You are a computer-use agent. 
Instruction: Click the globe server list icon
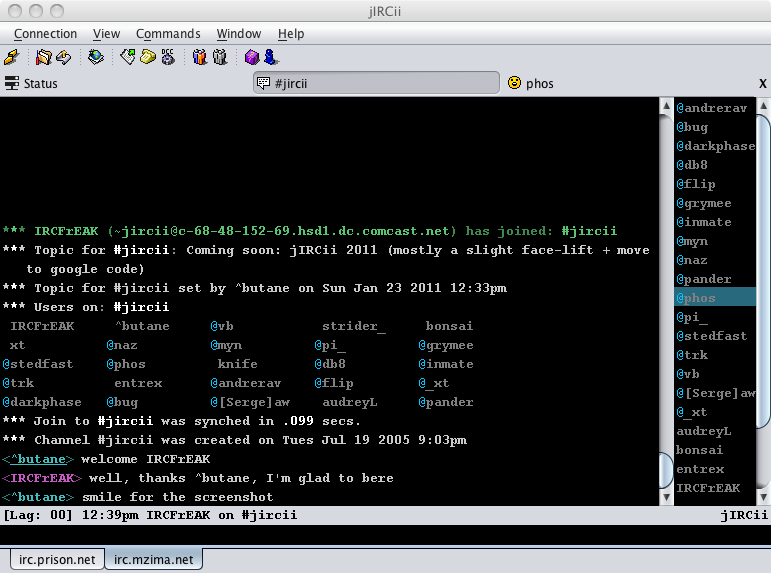coord(95,58)
